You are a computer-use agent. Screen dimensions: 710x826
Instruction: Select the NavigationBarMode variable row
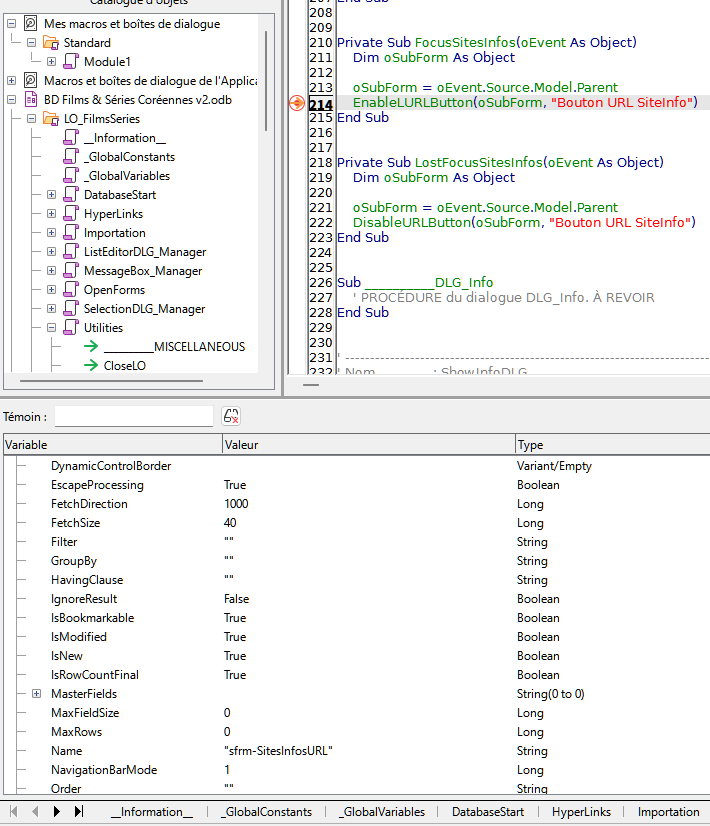tap(357, 769)
